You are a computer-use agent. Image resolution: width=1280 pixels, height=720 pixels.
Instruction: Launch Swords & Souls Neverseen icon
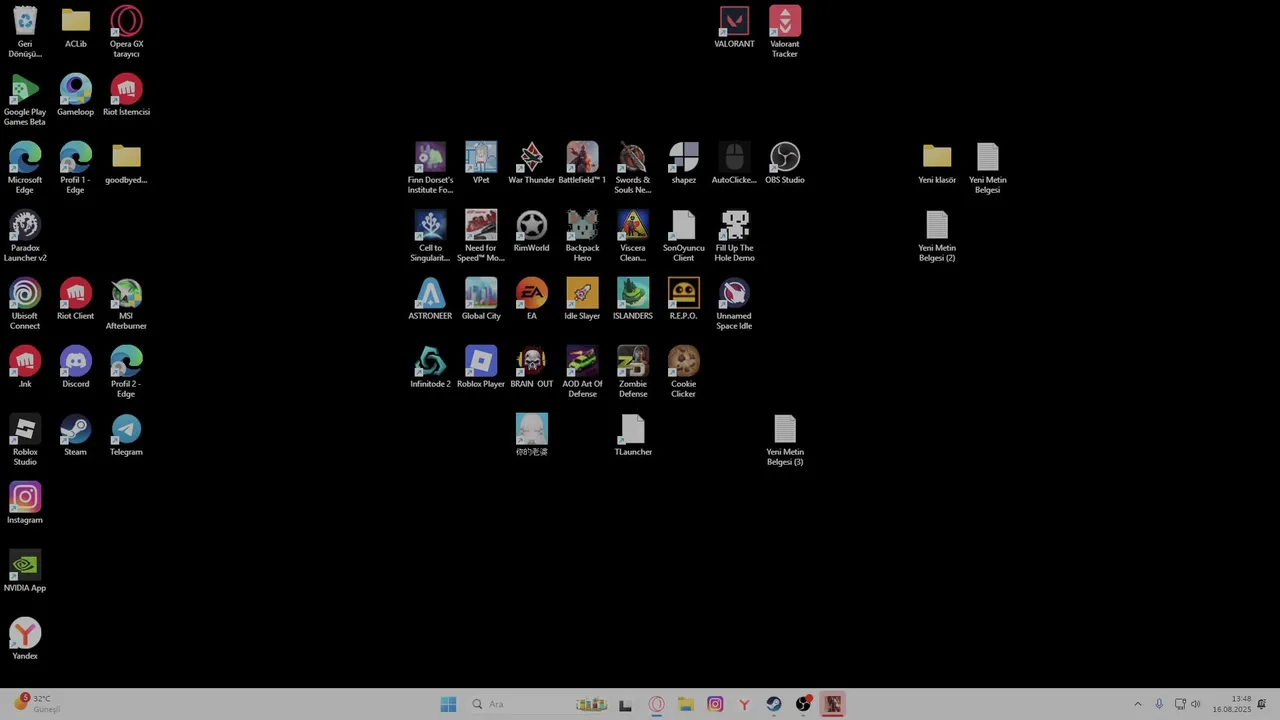coord(633,158)
